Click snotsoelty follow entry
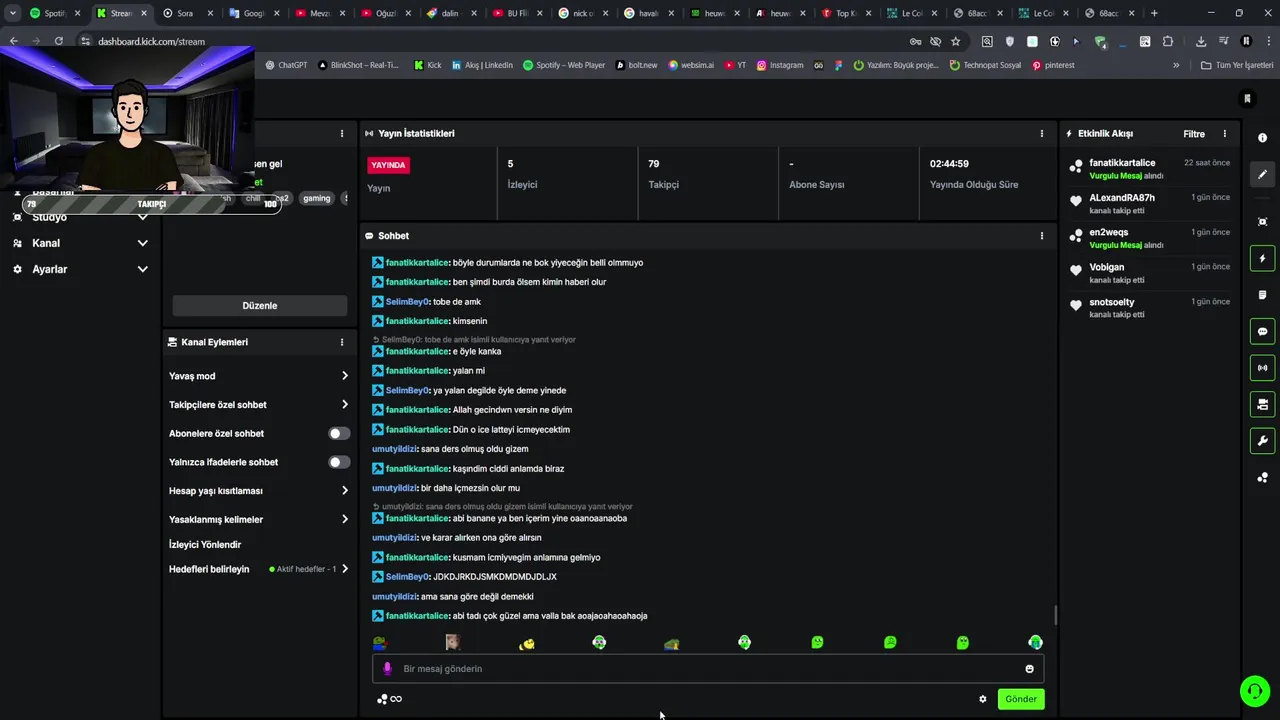1280x720 pixels. point(1149,308)
